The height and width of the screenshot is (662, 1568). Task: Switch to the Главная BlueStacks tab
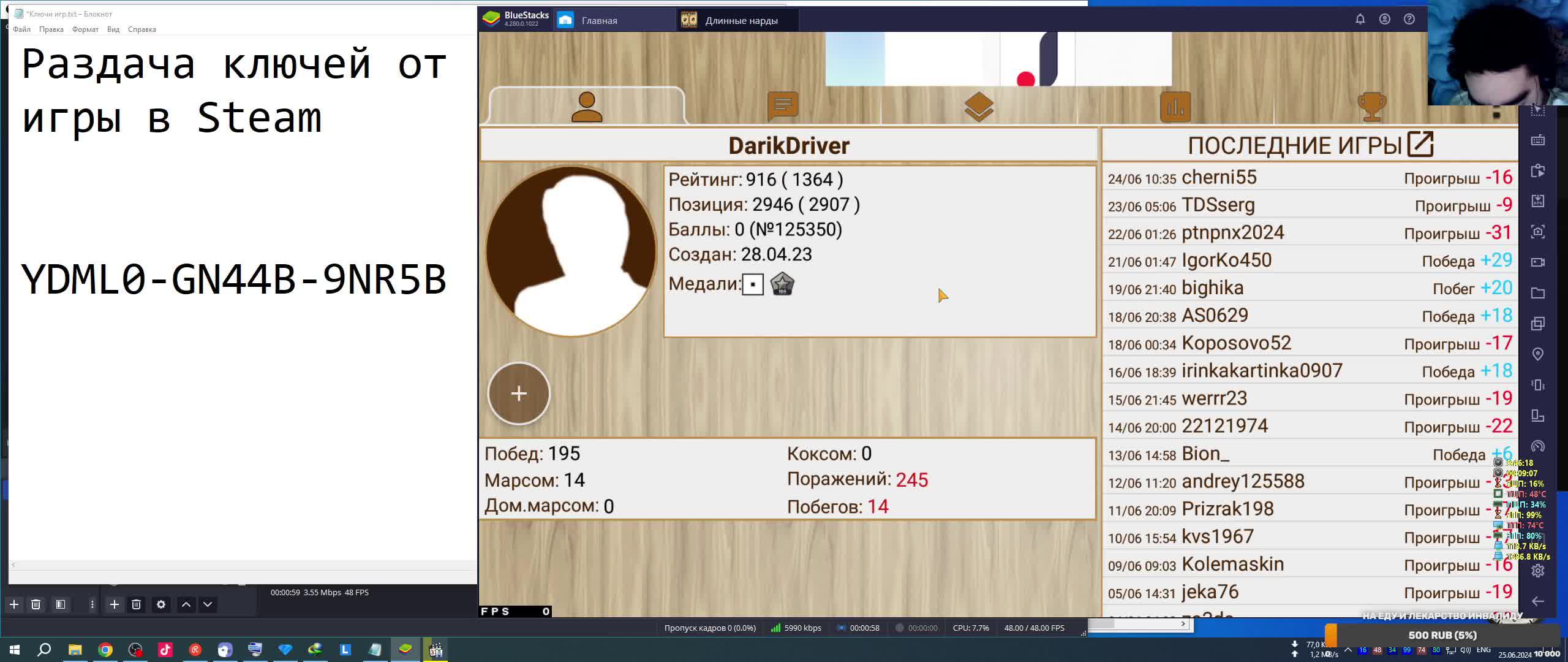tap(599, 20)
